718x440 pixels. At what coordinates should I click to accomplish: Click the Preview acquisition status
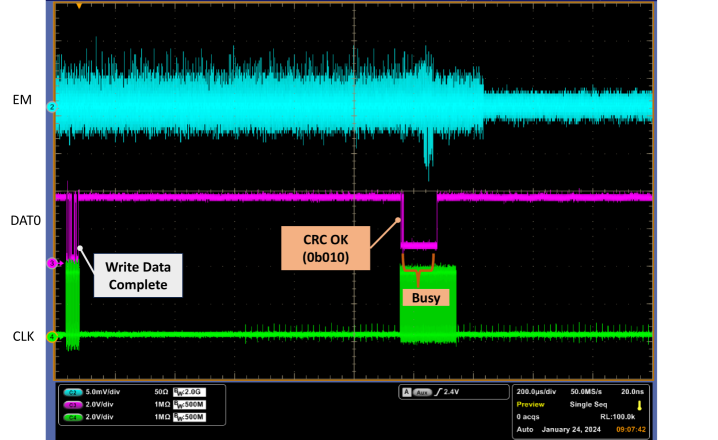tap(530, 404)
